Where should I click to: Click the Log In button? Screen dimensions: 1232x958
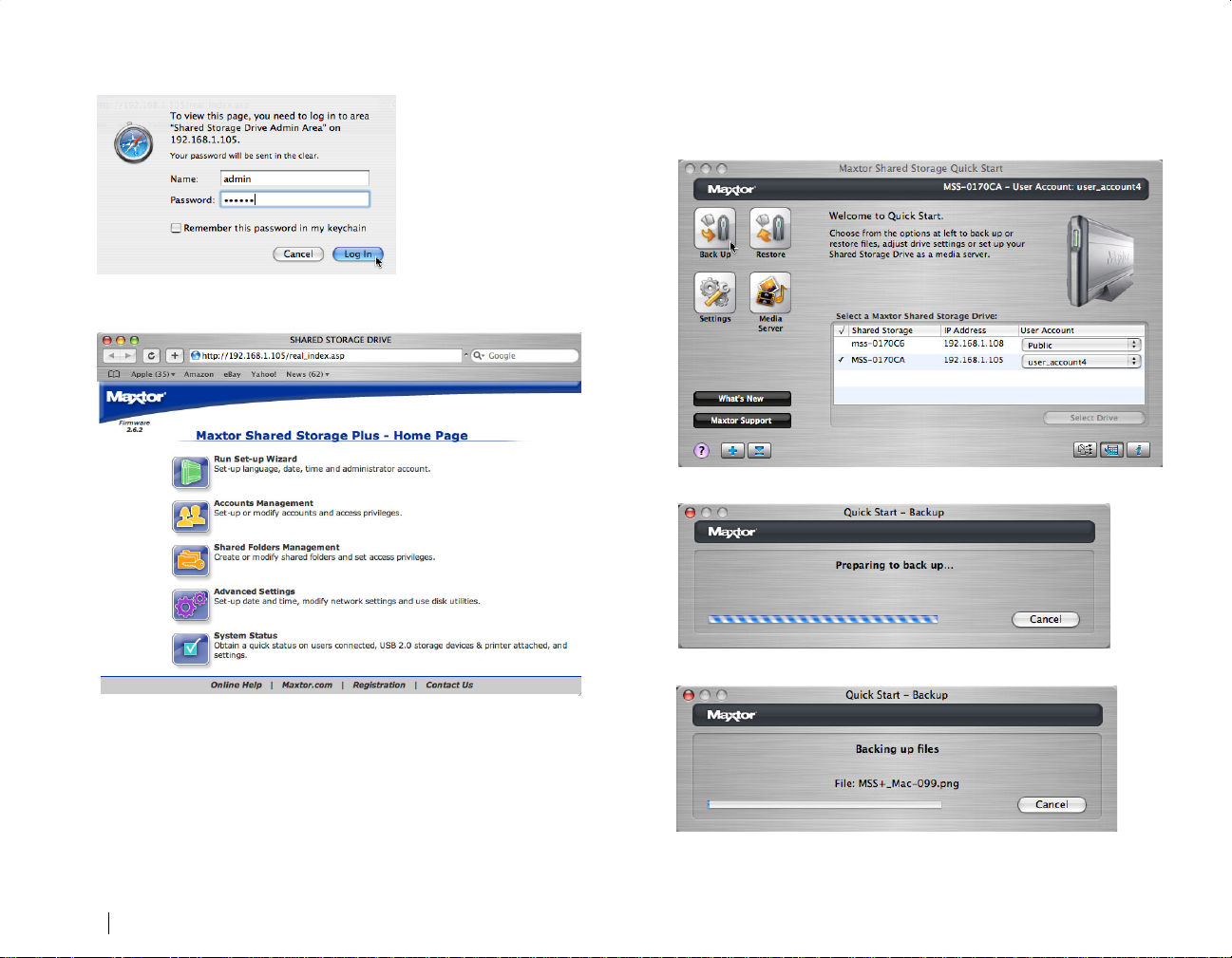point(358,254)
